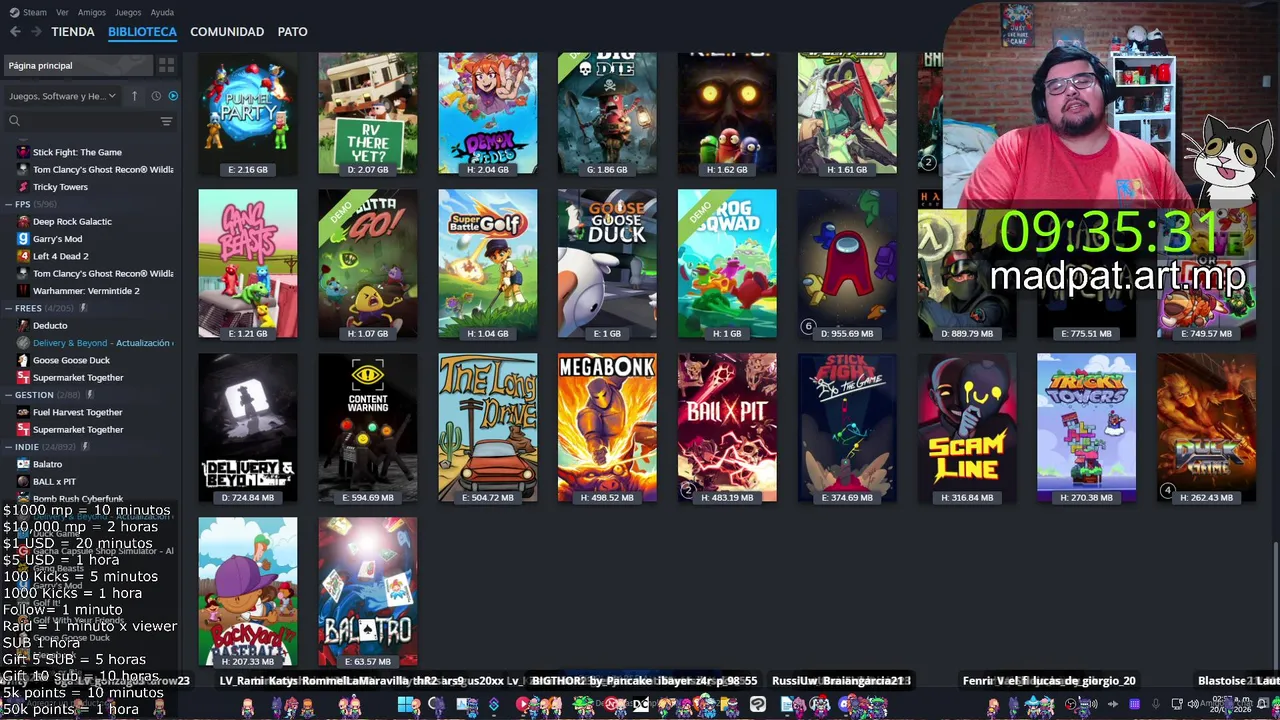Open the Ball x Pit grid cover

point(727,428)
